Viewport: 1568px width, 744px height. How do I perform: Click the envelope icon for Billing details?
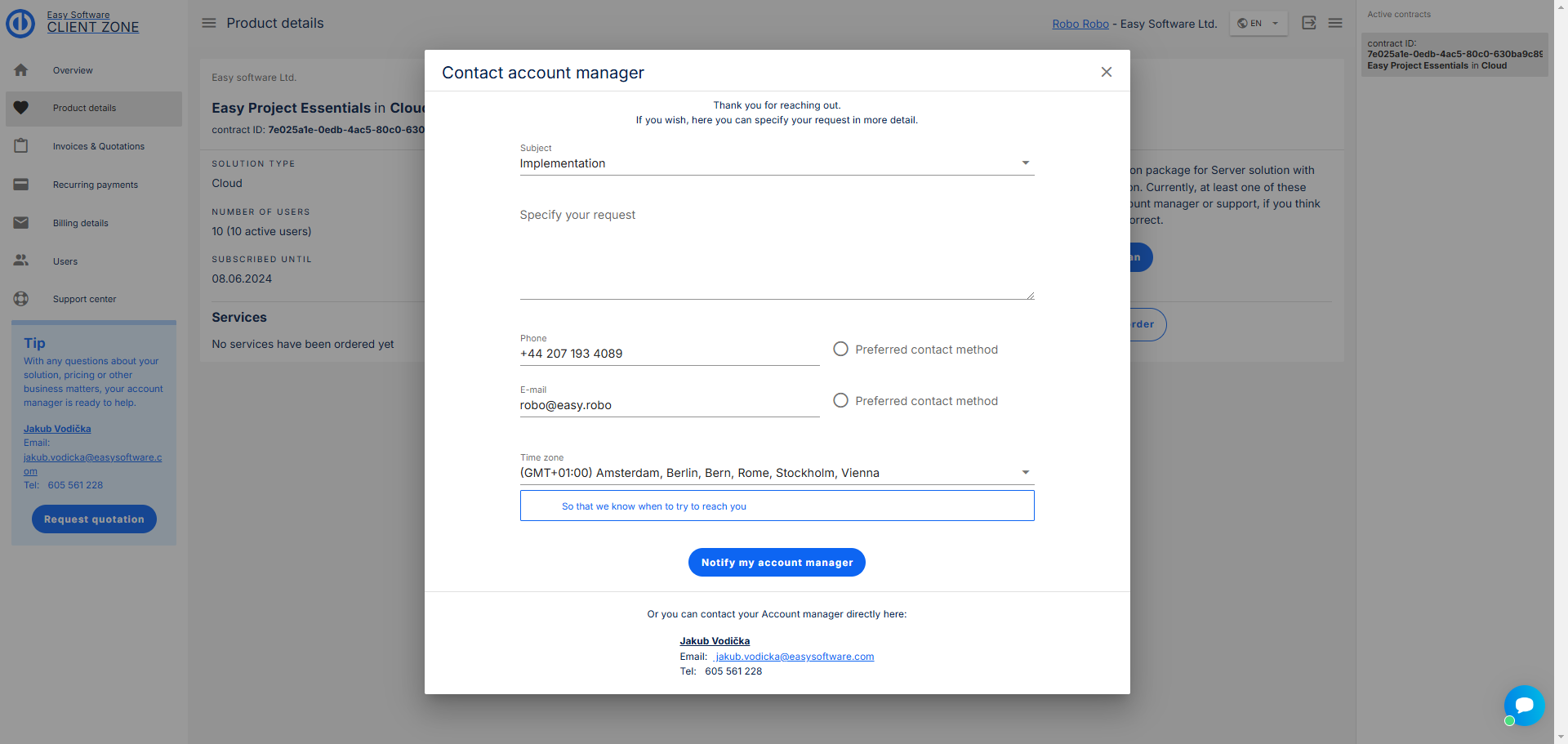(x=21, y=223)
